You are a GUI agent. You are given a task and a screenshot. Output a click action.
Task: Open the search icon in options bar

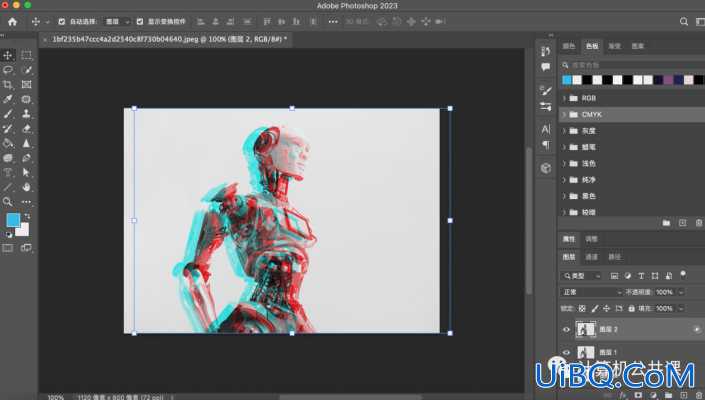click(x=684, y=22)
